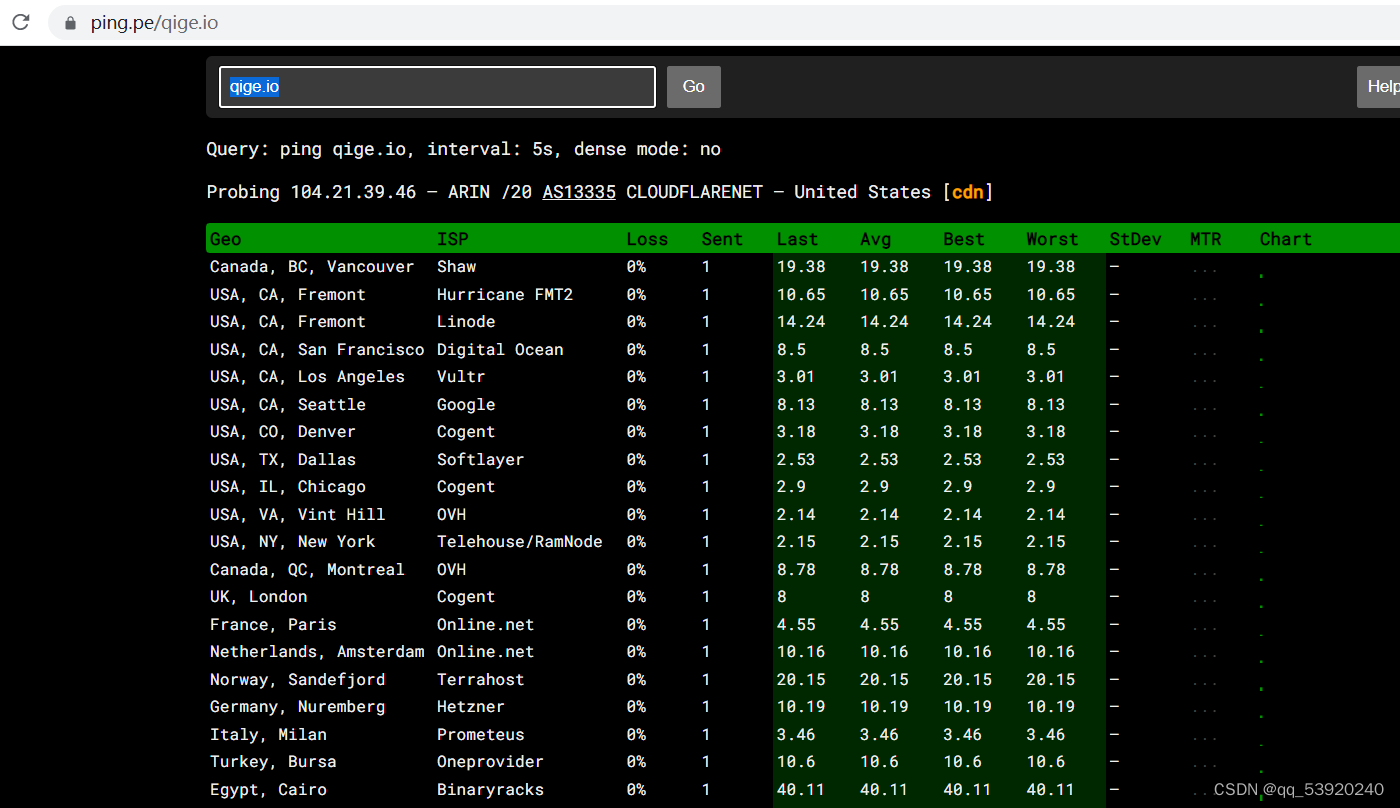The width and height of the screenshot is (1400, 808).
Task: Select 'UK, London' geo cell
Action: pos(259,597)
